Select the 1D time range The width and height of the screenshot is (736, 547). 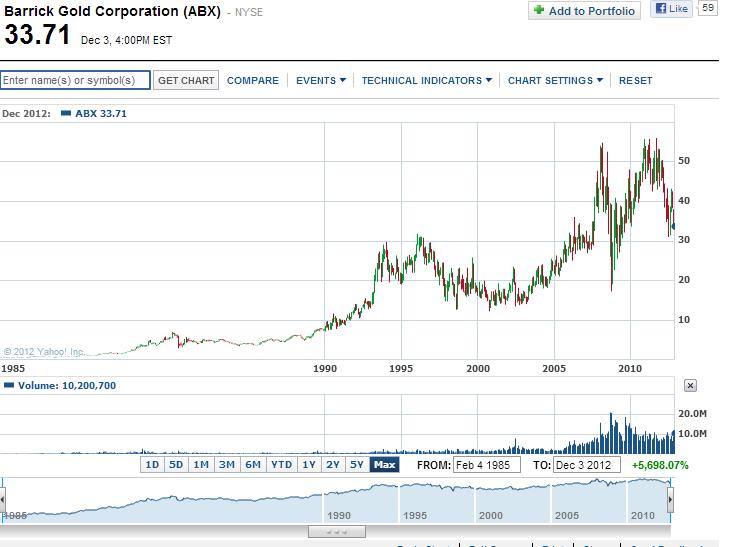point(152,465)
